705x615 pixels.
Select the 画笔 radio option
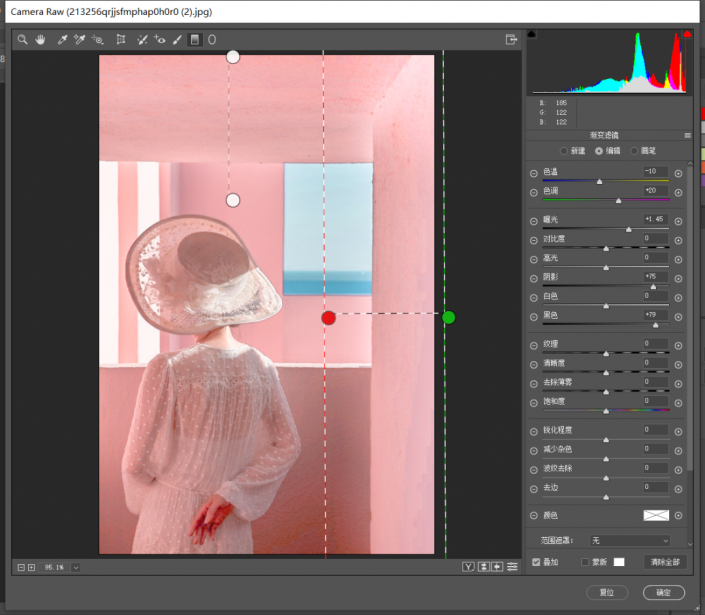[x=635, y=151]
